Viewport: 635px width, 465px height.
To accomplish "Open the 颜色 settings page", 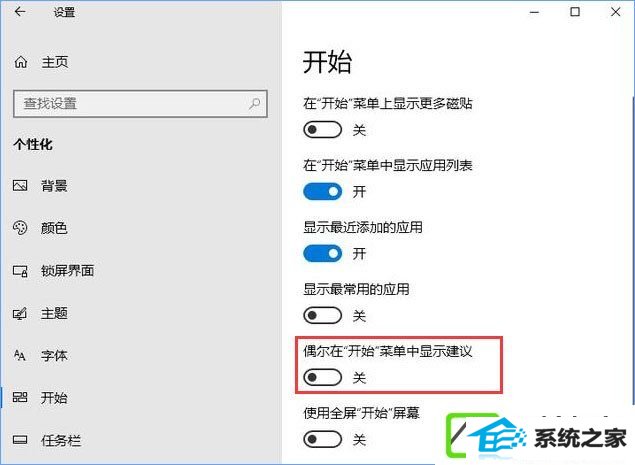I will tap(54, 228).
